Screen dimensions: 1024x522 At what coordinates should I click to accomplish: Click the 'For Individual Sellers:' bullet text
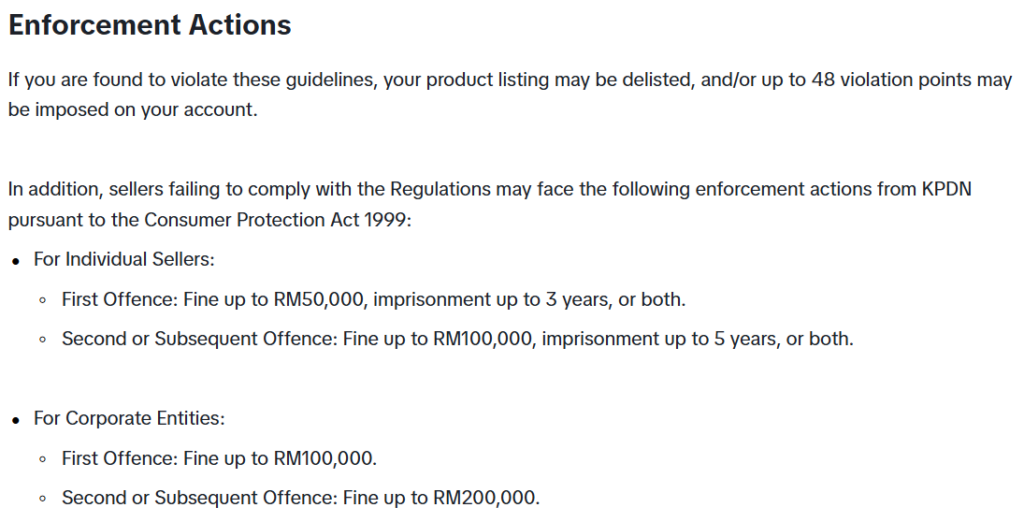click(x=124, y=259)
